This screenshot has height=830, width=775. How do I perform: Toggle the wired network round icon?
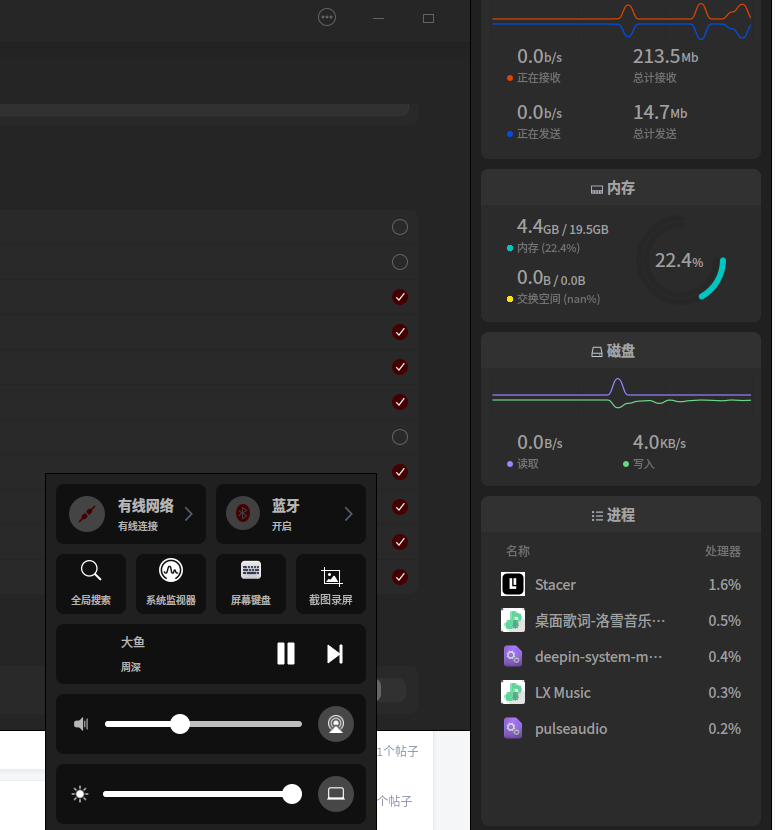pos(87,513)
